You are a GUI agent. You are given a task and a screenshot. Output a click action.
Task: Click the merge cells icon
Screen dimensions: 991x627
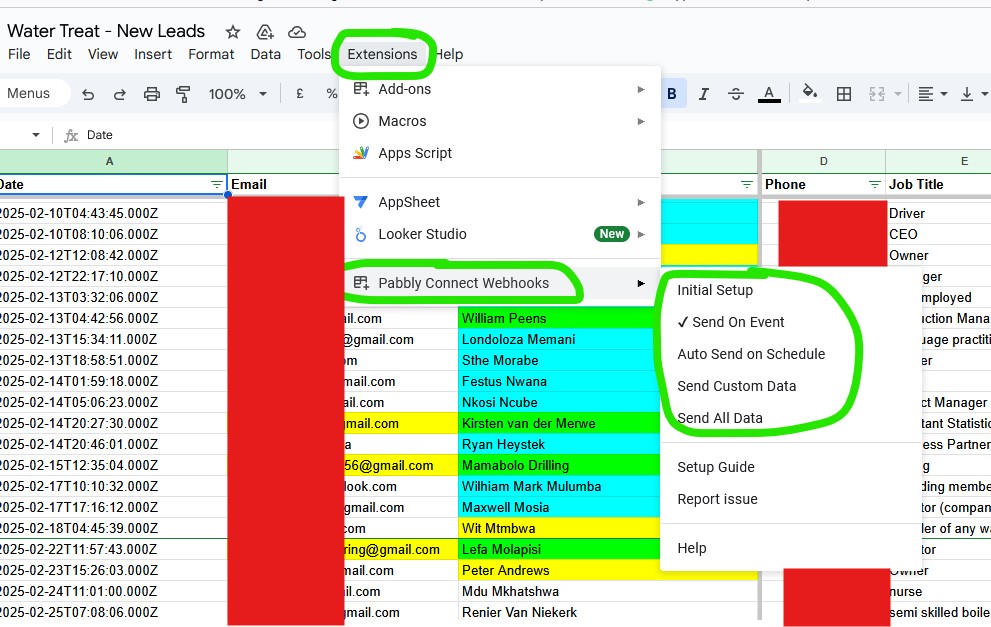click(x=877, y=94)
